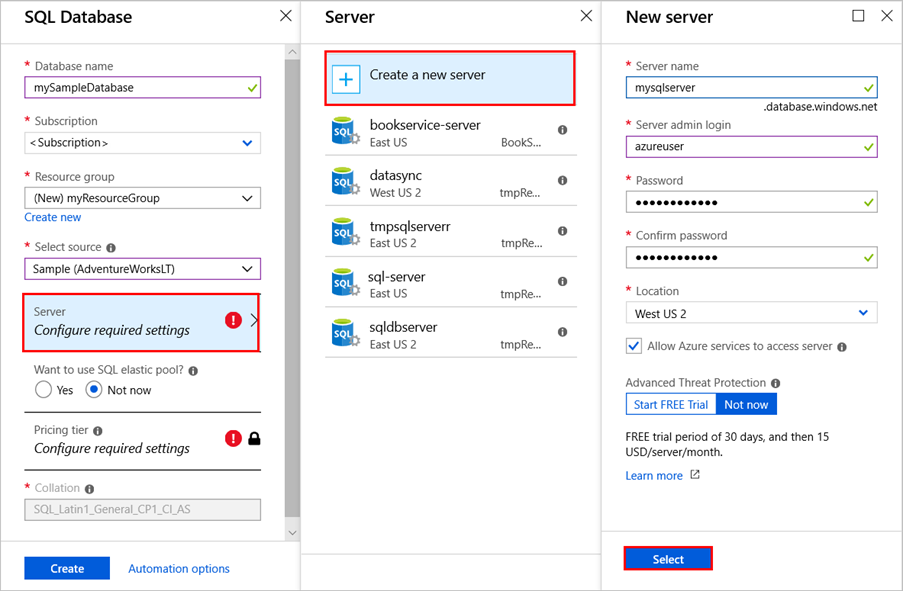Screen dimensions: 903x591
Task: Show info for tmpsqlserverr
Action: click(563, 231)
